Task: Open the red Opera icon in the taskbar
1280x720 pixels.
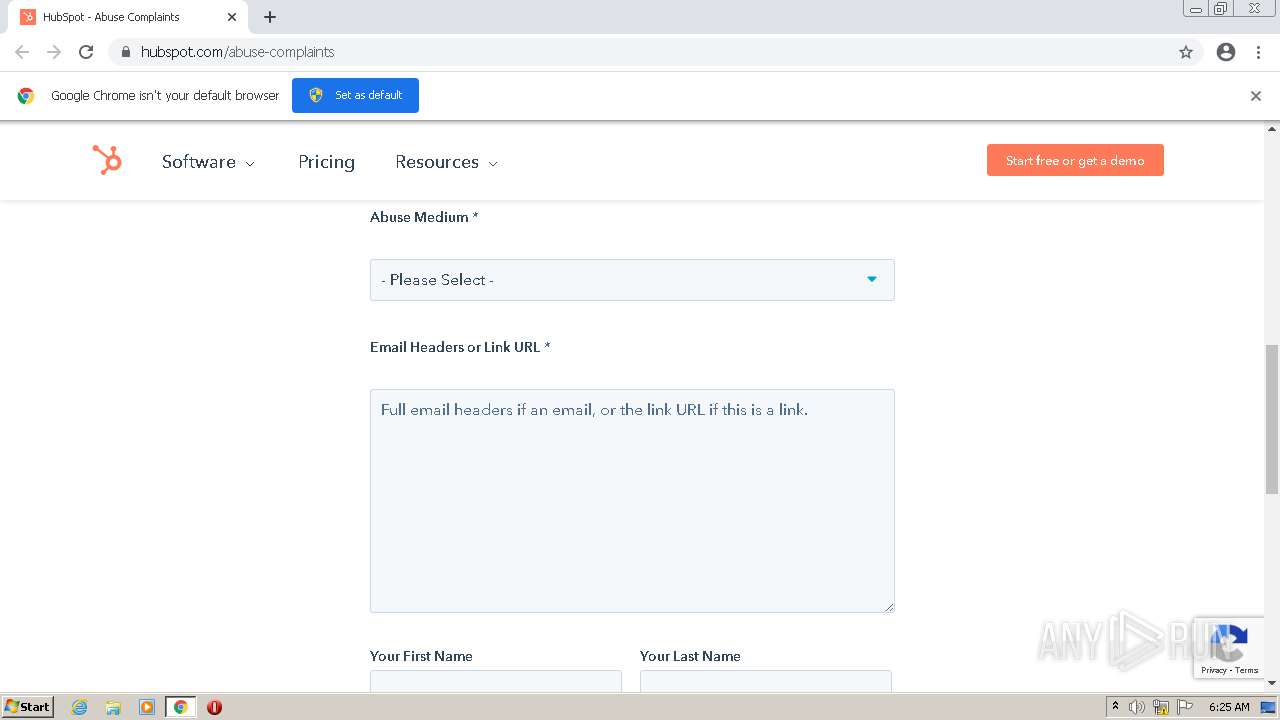Action: [214, 707]
